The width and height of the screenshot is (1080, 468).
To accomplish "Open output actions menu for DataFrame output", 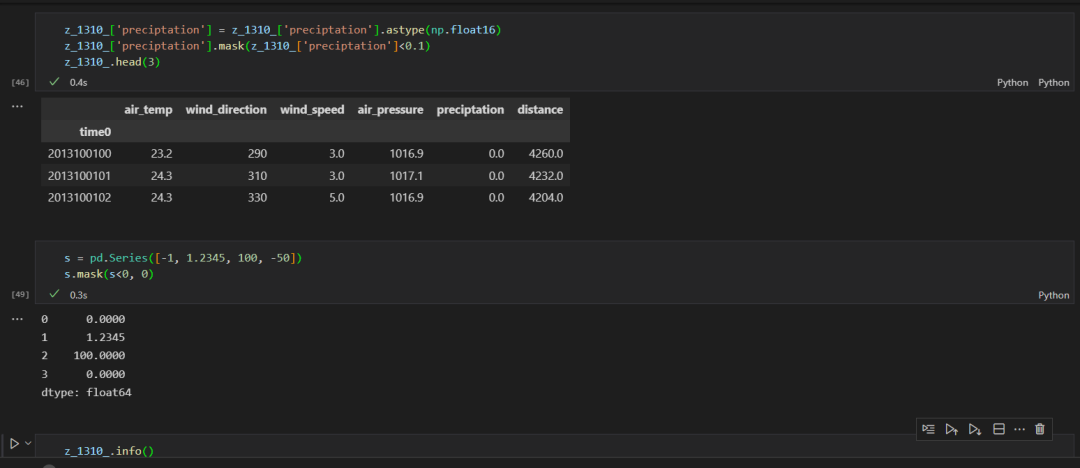I will coord(17,105).
